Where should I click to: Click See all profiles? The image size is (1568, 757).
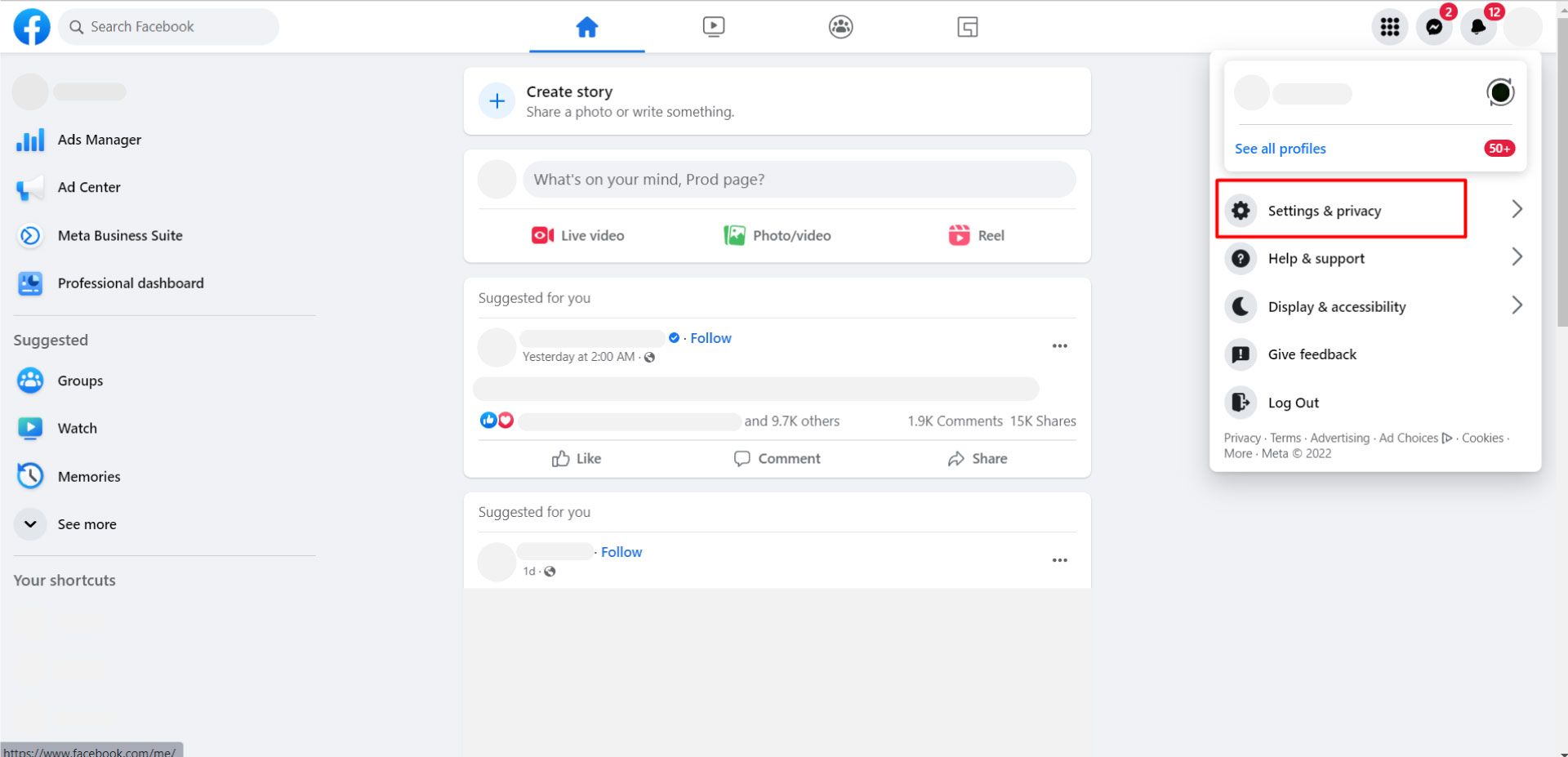tap(1280, 149)
